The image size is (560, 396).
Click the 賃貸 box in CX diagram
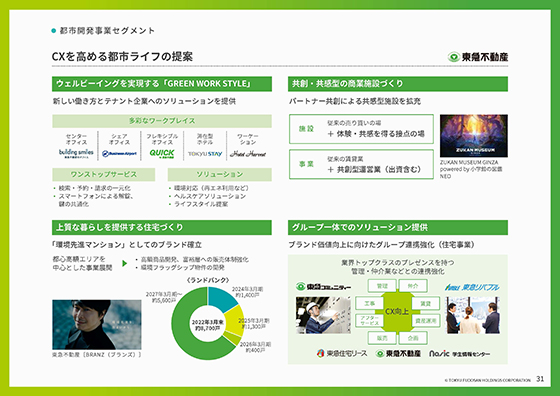point(426,304)
